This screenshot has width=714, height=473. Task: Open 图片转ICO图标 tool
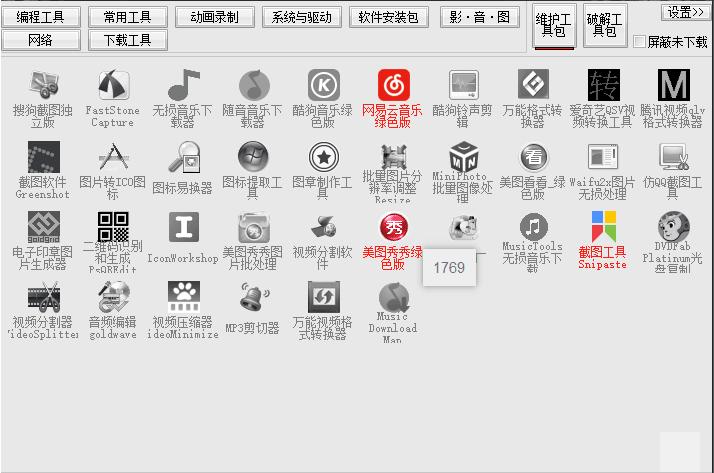coord(113,157)
